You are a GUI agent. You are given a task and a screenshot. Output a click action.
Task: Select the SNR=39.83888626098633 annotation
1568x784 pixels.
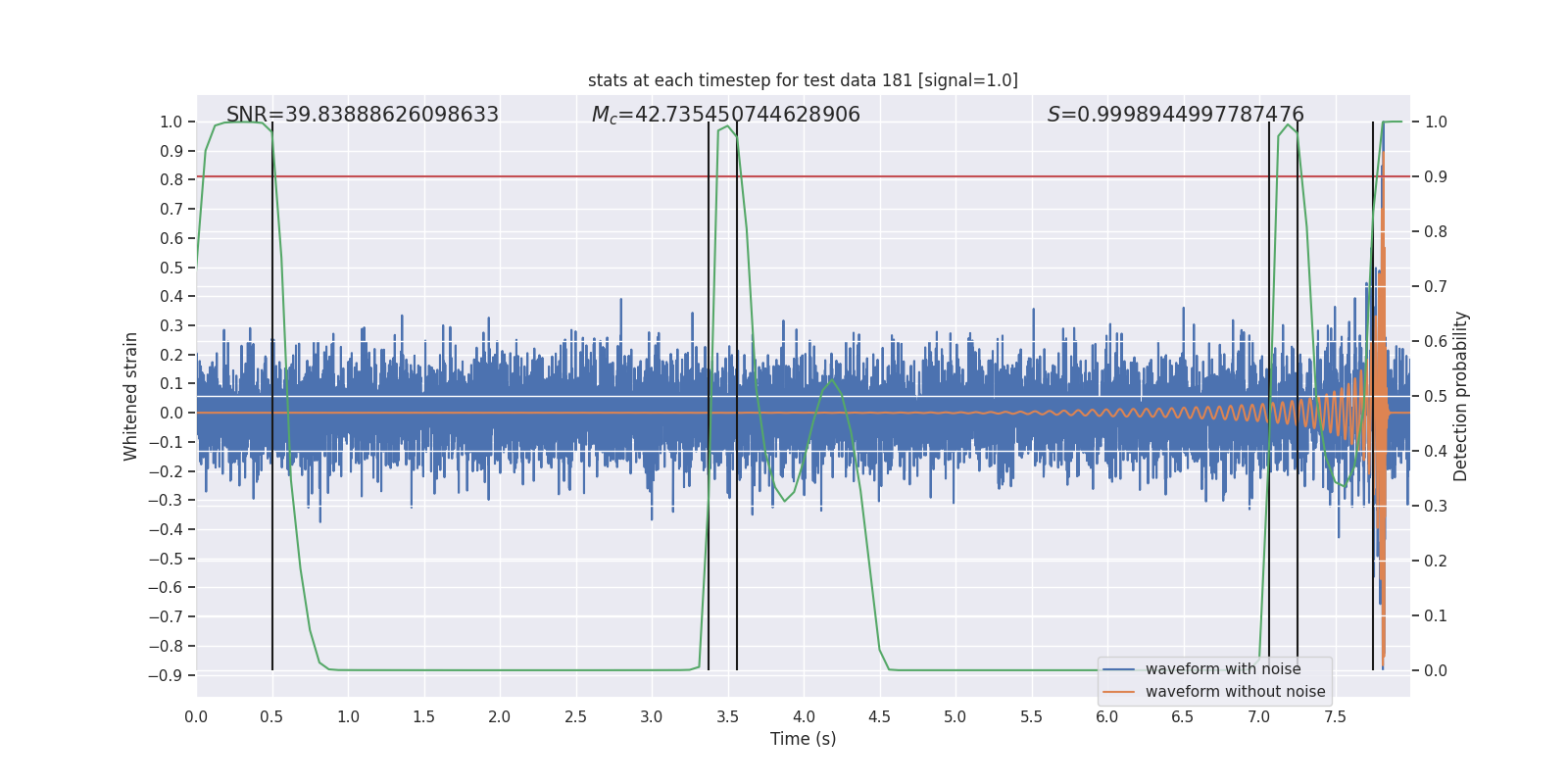[363, 115]
